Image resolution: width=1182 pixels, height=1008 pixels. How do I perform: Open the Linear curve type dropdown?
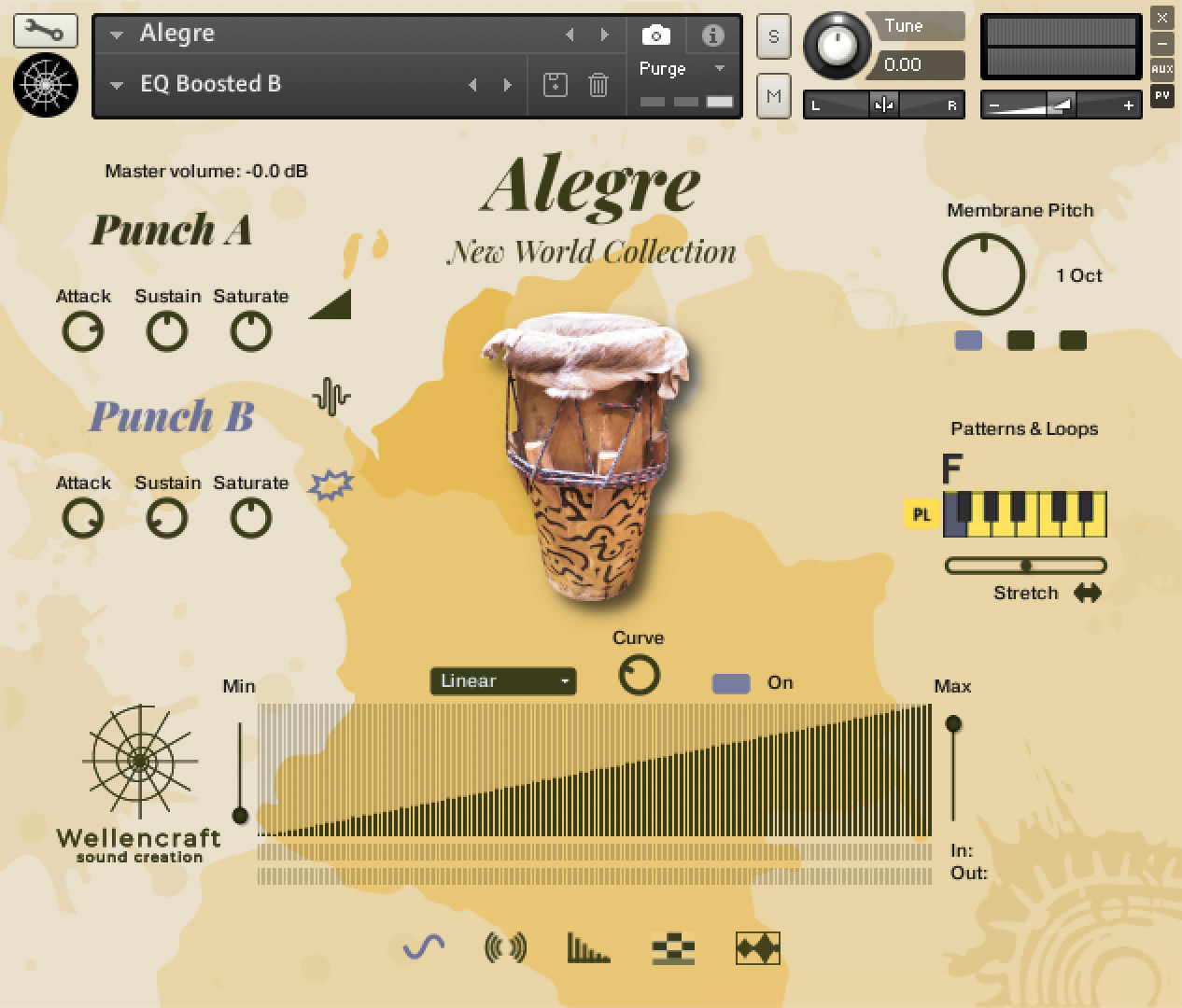(x=502, y=681)
